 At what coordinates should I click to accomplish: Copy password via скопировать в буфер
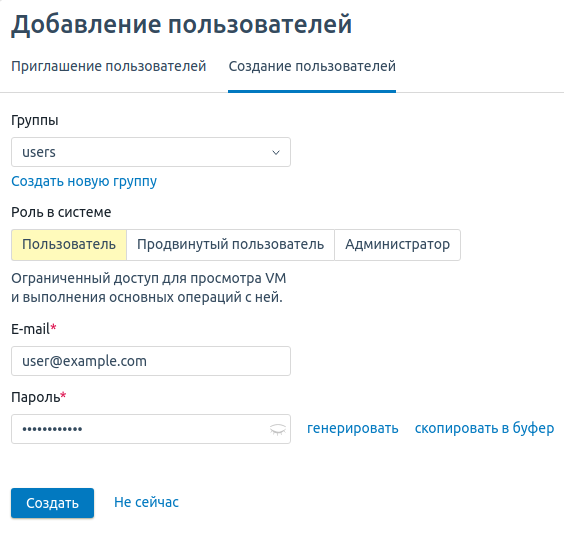click(x=484, y=428)
